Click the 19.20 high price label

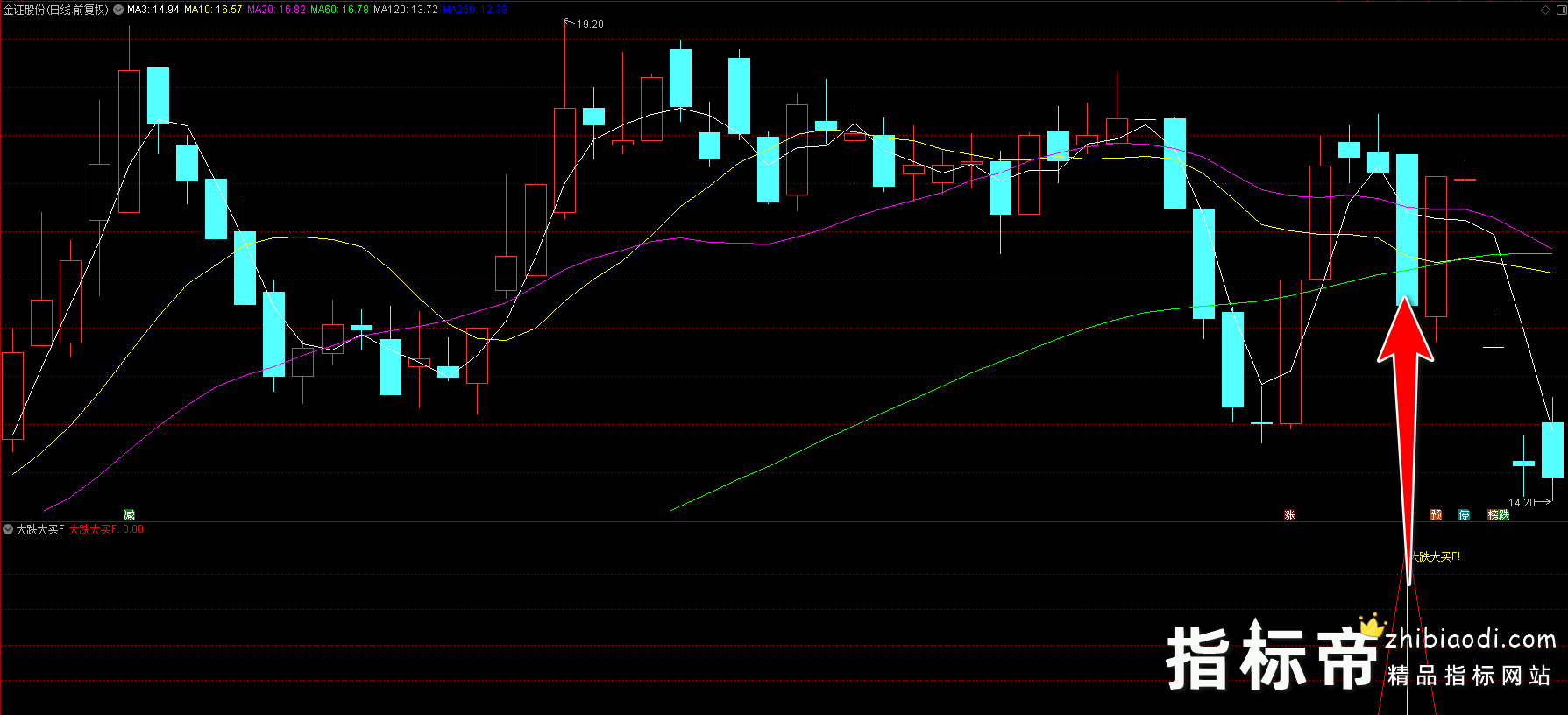pyautogui.click(x=590, y=25)
